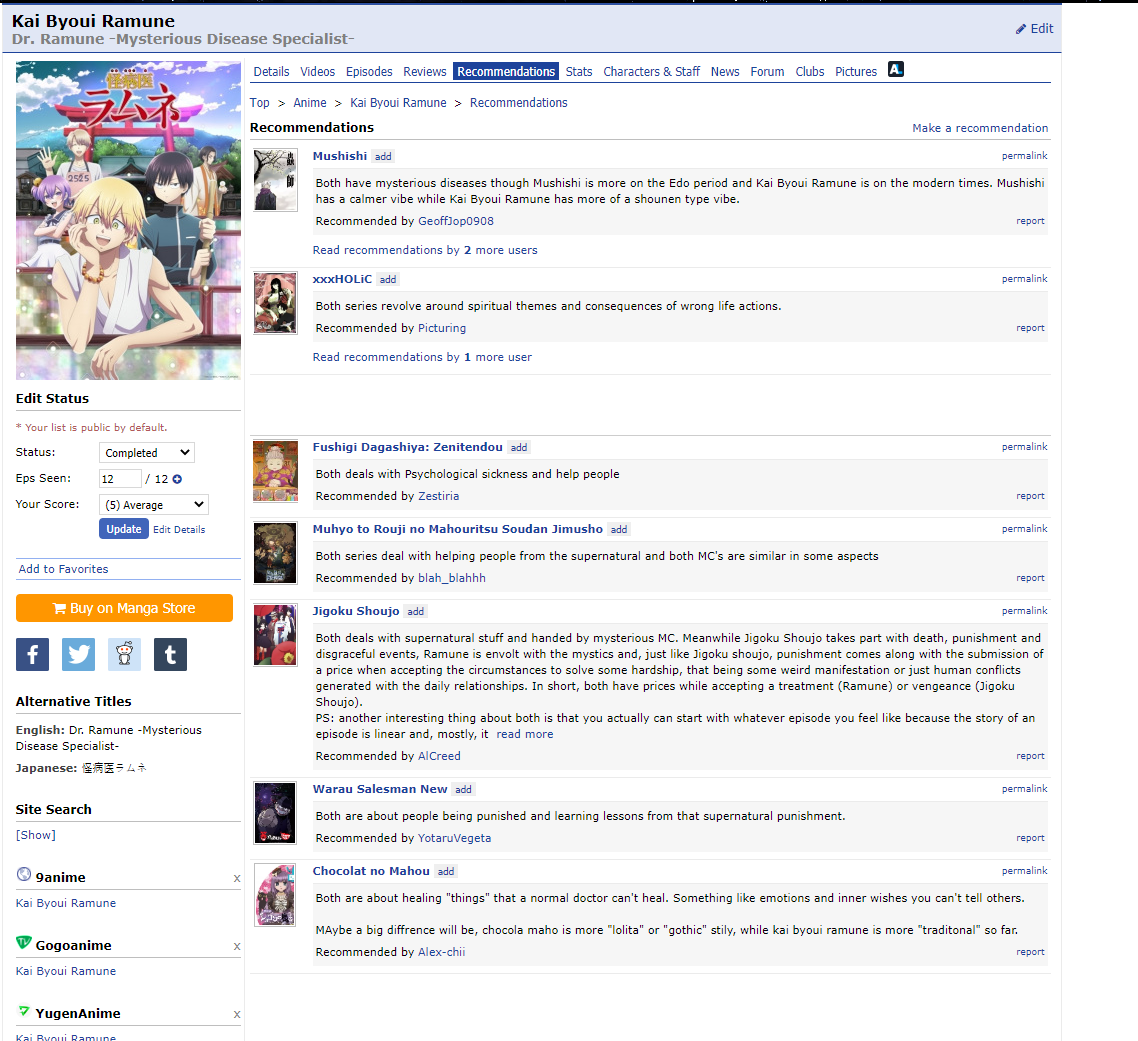Open the Status dropdown showing Completed
The width and height of the screenshot is (1138, 1041).
pos(147,453)
